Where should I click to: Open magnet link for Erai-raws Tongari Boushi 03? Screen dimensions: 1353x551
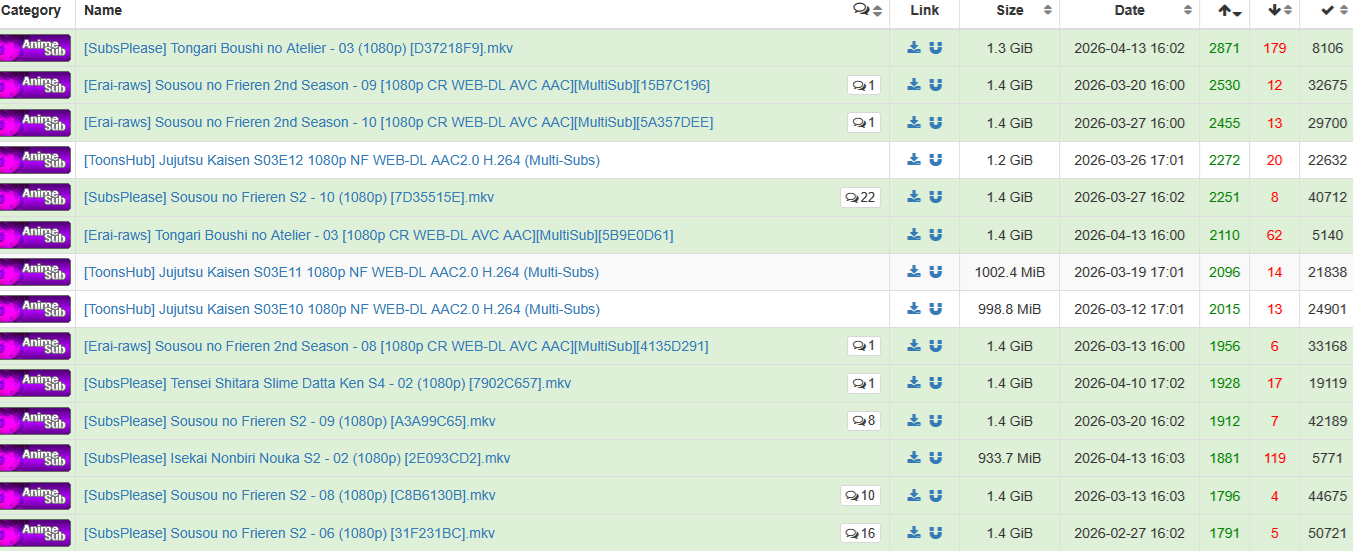936,235
